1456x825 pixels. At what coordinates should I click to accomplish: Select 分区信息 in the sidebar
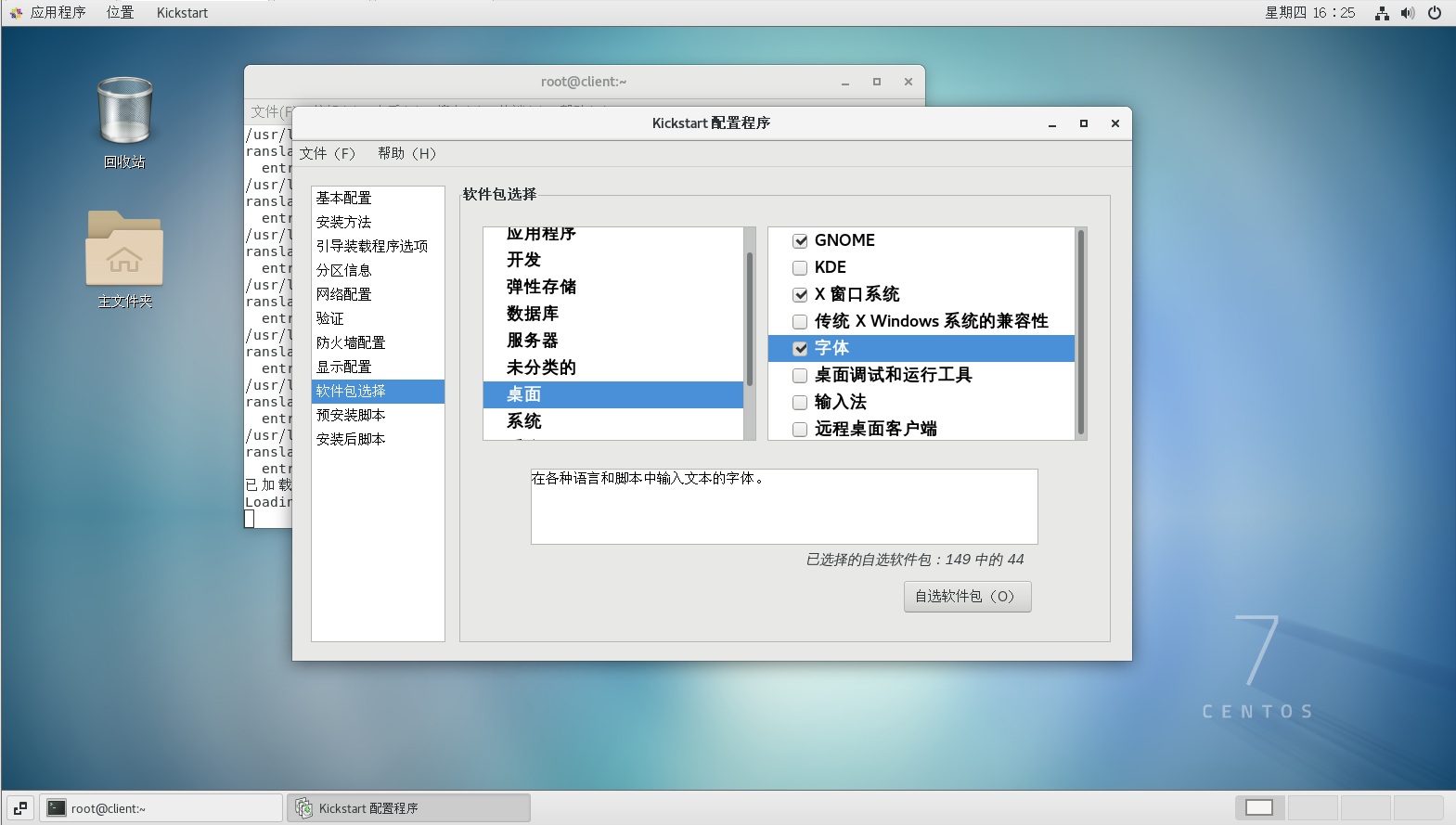pos(378,271)
